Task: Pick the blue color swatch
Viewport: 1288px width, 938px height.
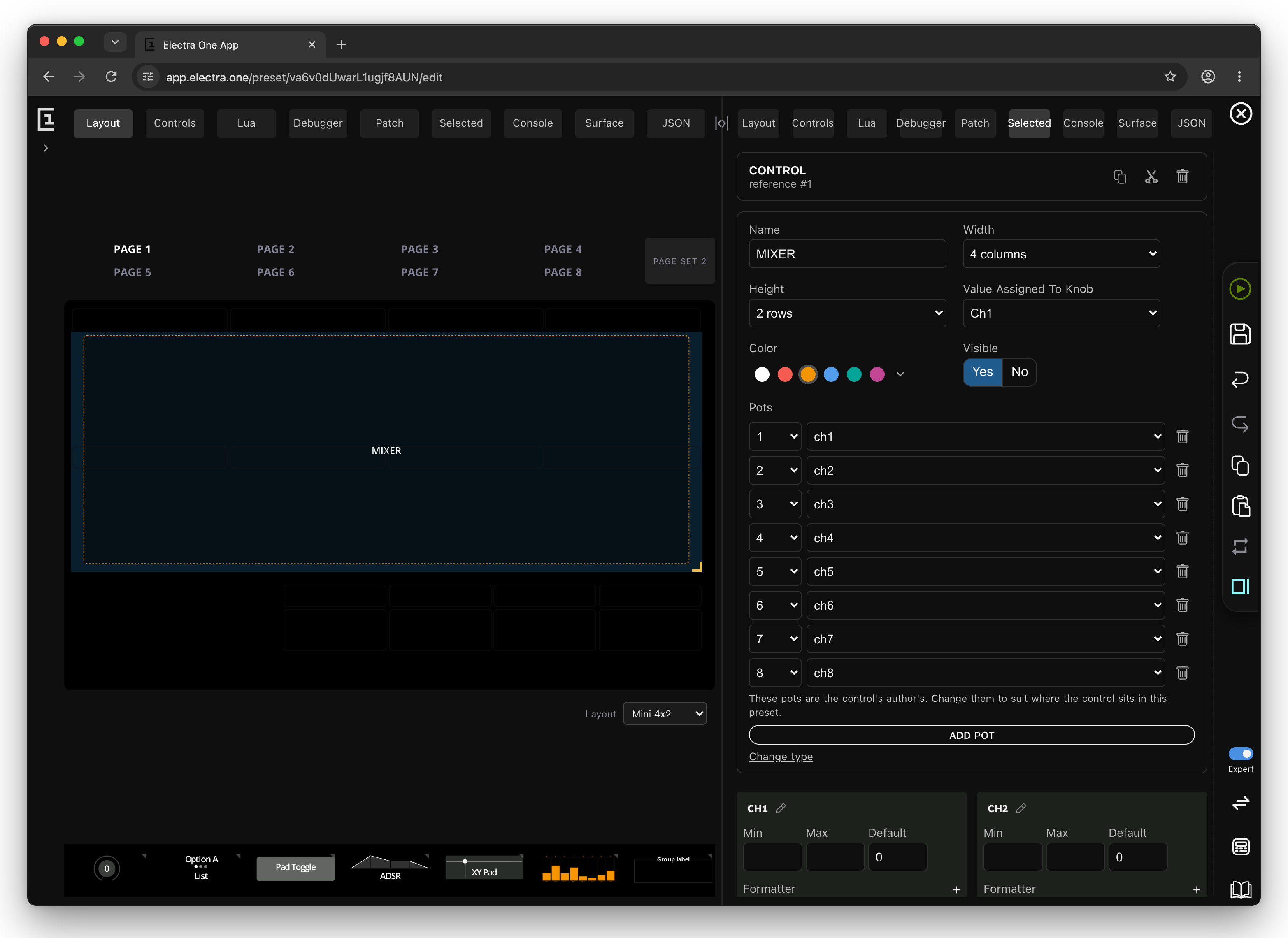Action: click(x=830, y=374)
